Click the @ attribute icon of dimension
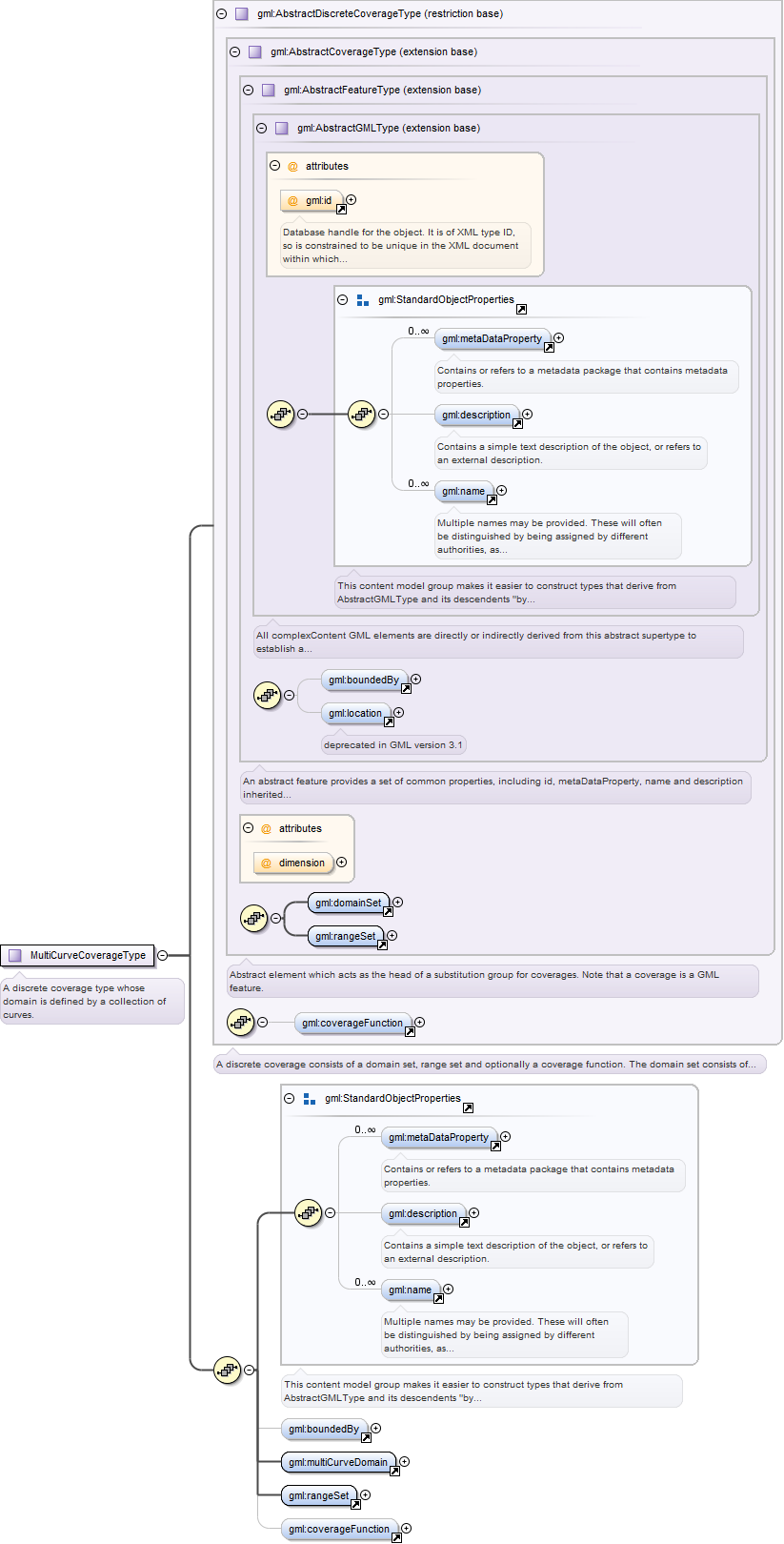The height and width of the screenshot is (1544, 784). click(266, 863)
